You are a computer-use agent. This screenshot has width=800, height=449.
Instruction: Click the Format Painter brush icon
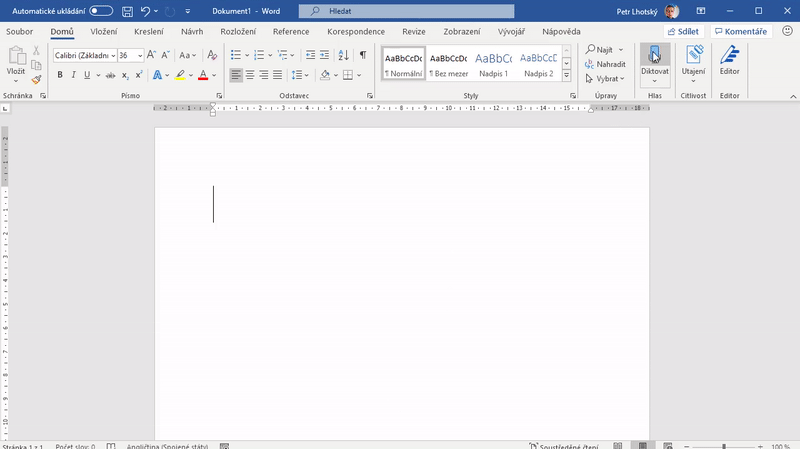point(36,79)
